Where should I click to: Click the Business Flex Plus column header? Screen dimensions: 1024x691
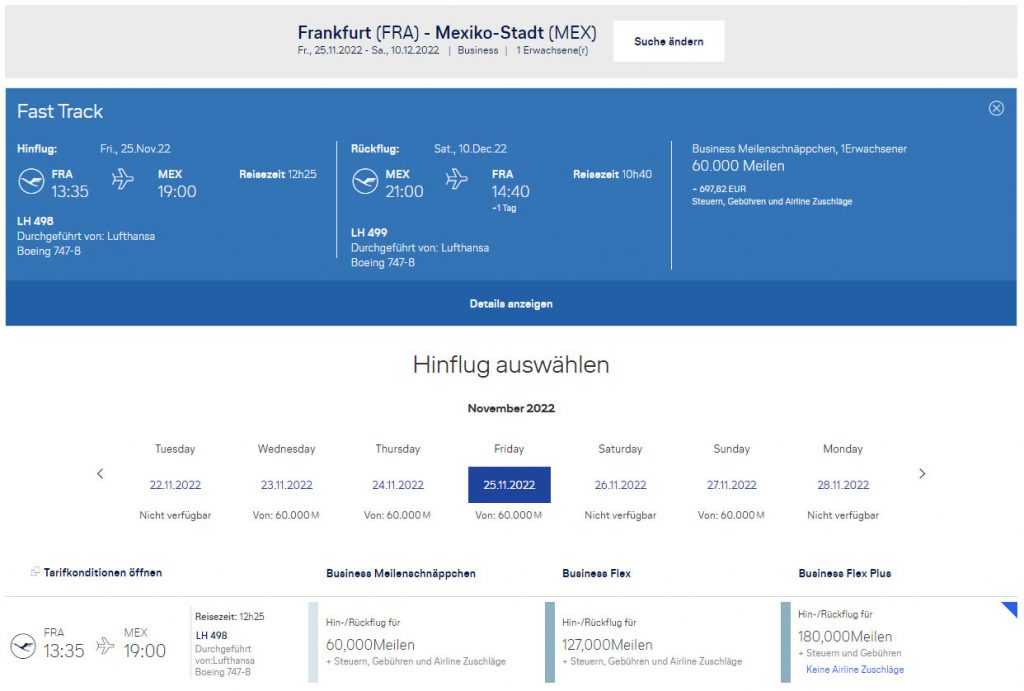844,573
